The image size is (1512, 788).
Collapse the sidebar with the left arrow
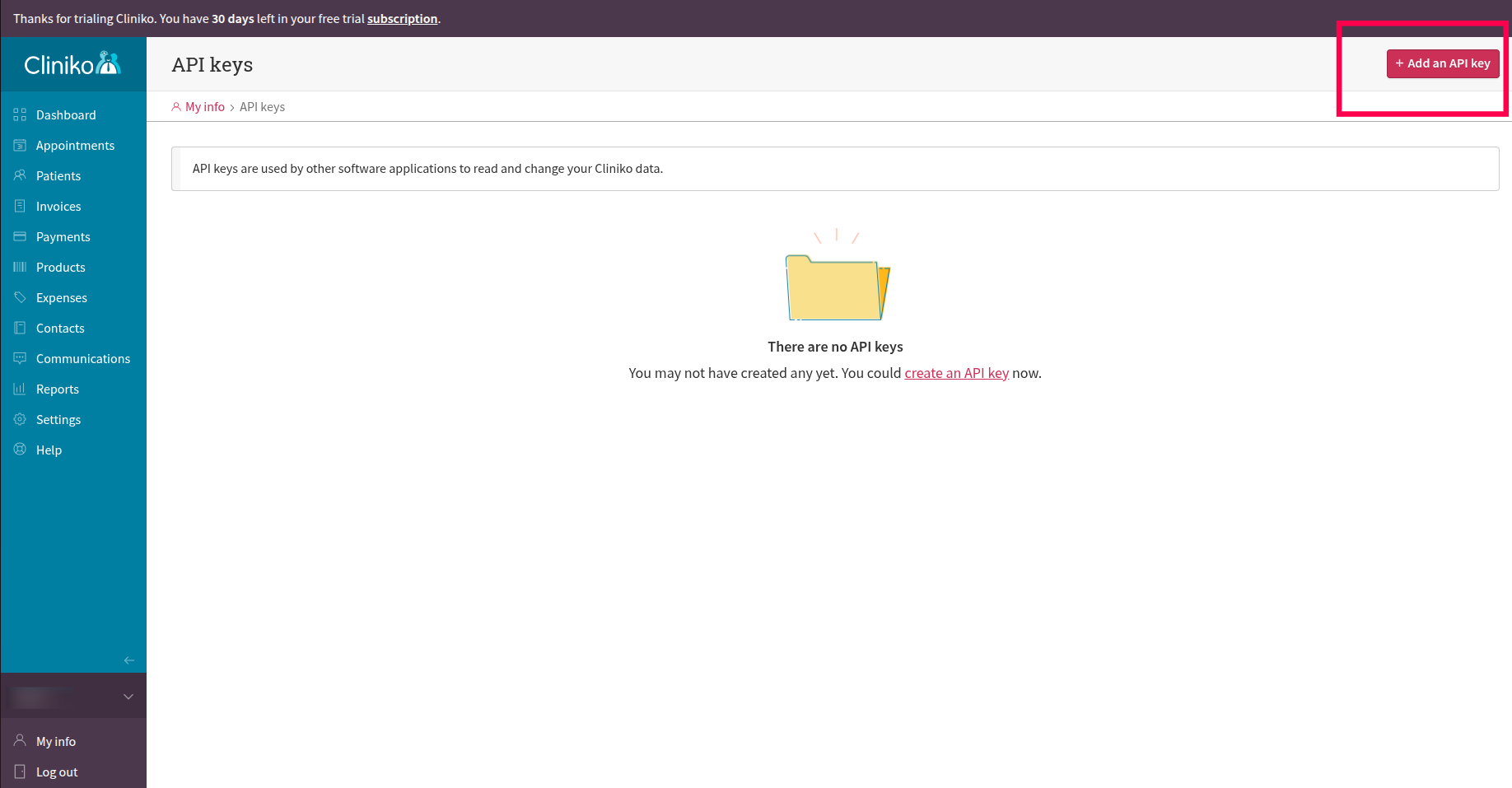[128, 660]
